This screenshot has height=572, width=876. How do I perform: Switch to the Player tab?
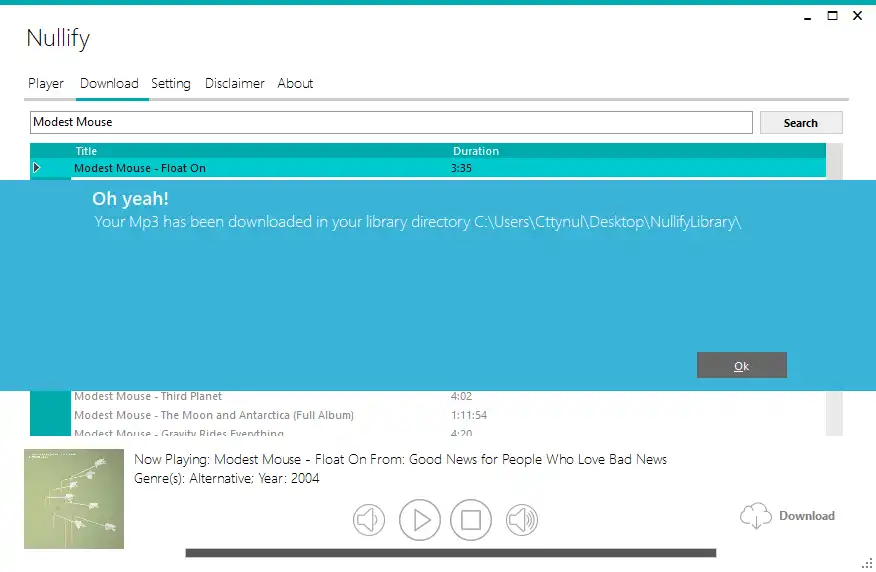pyautogui.click(x=46, y=84)
